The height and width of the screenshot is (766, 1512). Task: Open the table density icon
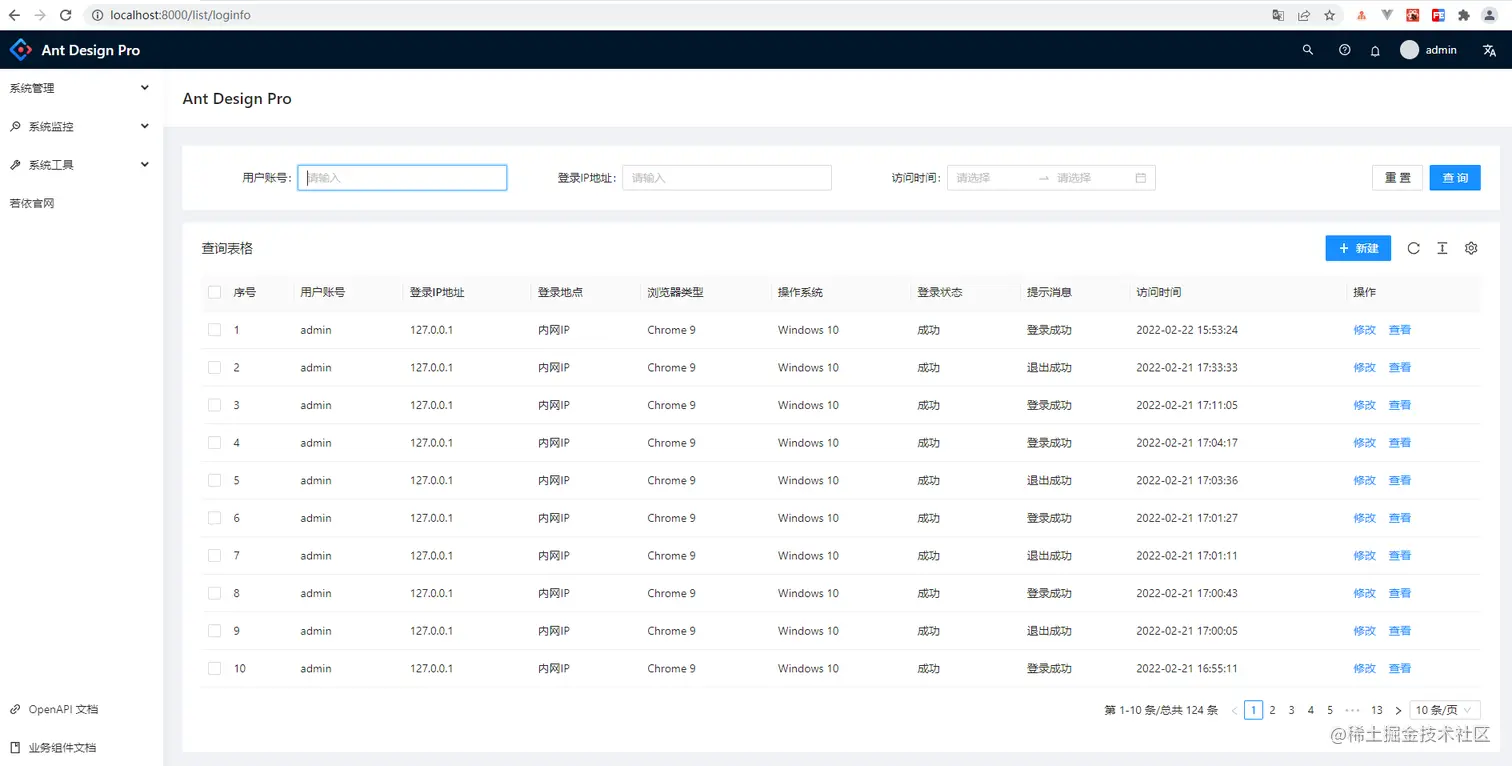(1442, 248)
